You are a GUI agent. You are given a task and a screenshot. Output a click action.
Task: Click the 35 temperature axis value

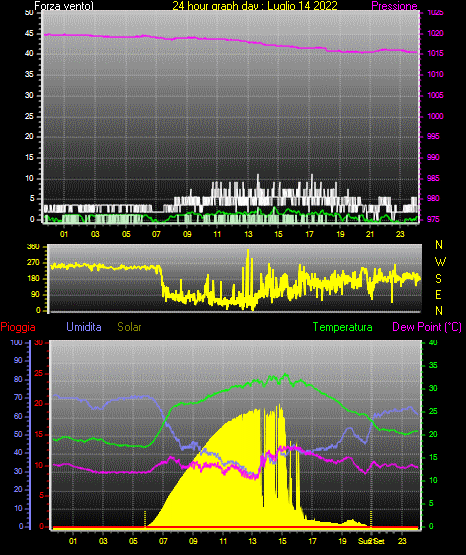pos(433,365)
